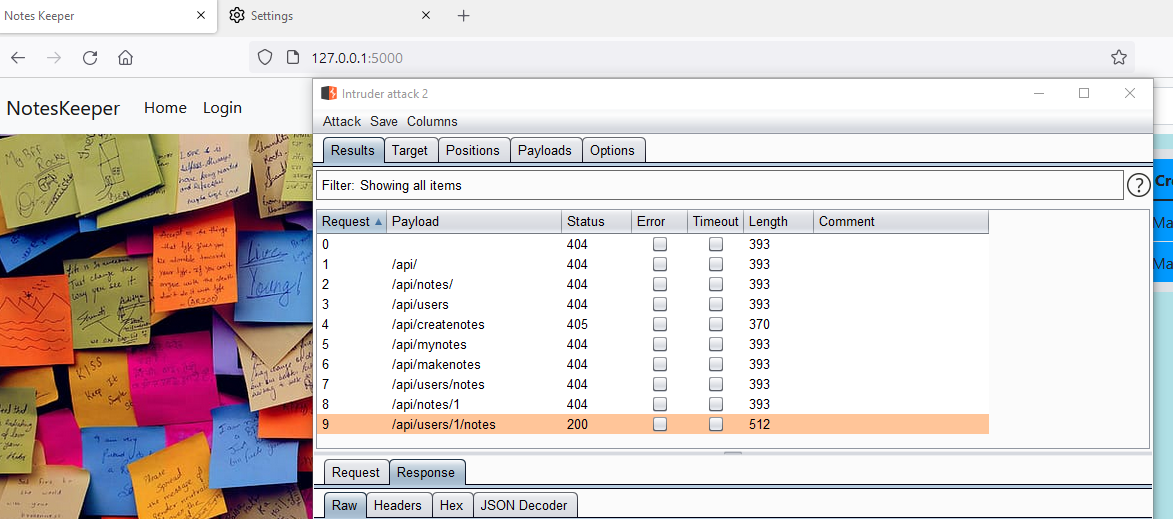The width and height of the screenshot is (1173, 519).
Task: Sort by the Payload column header
Action: 474,221
